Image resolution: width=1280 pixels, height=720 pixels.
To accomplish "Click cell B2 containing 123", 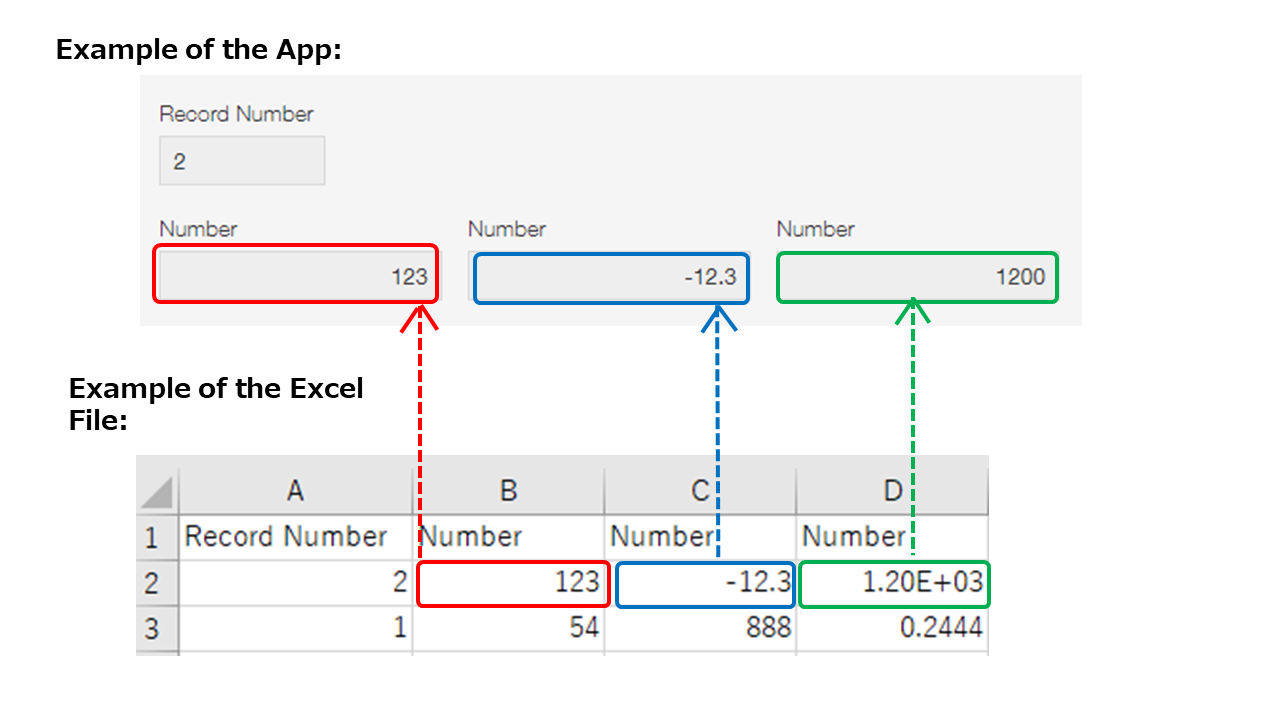I will 512,583.
